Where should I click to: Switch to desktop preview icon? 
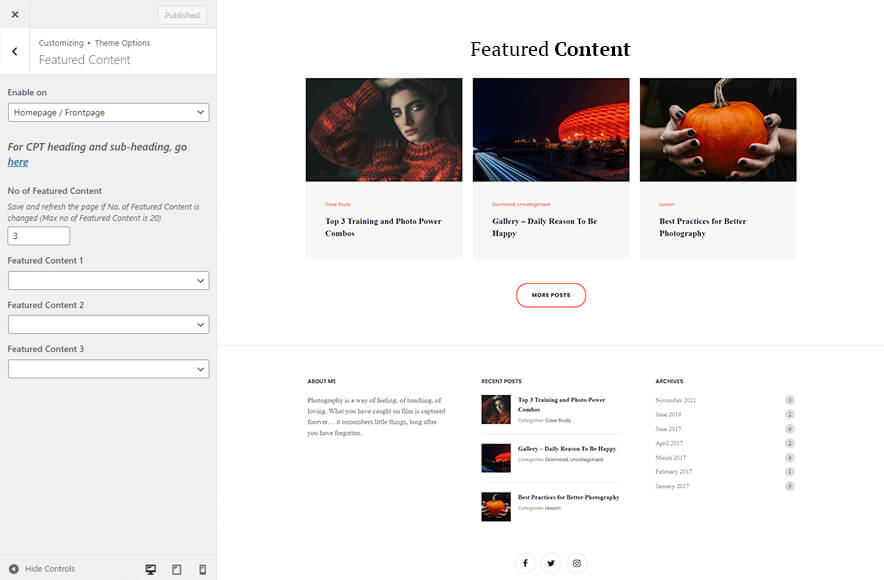click(x=151, y=569)
